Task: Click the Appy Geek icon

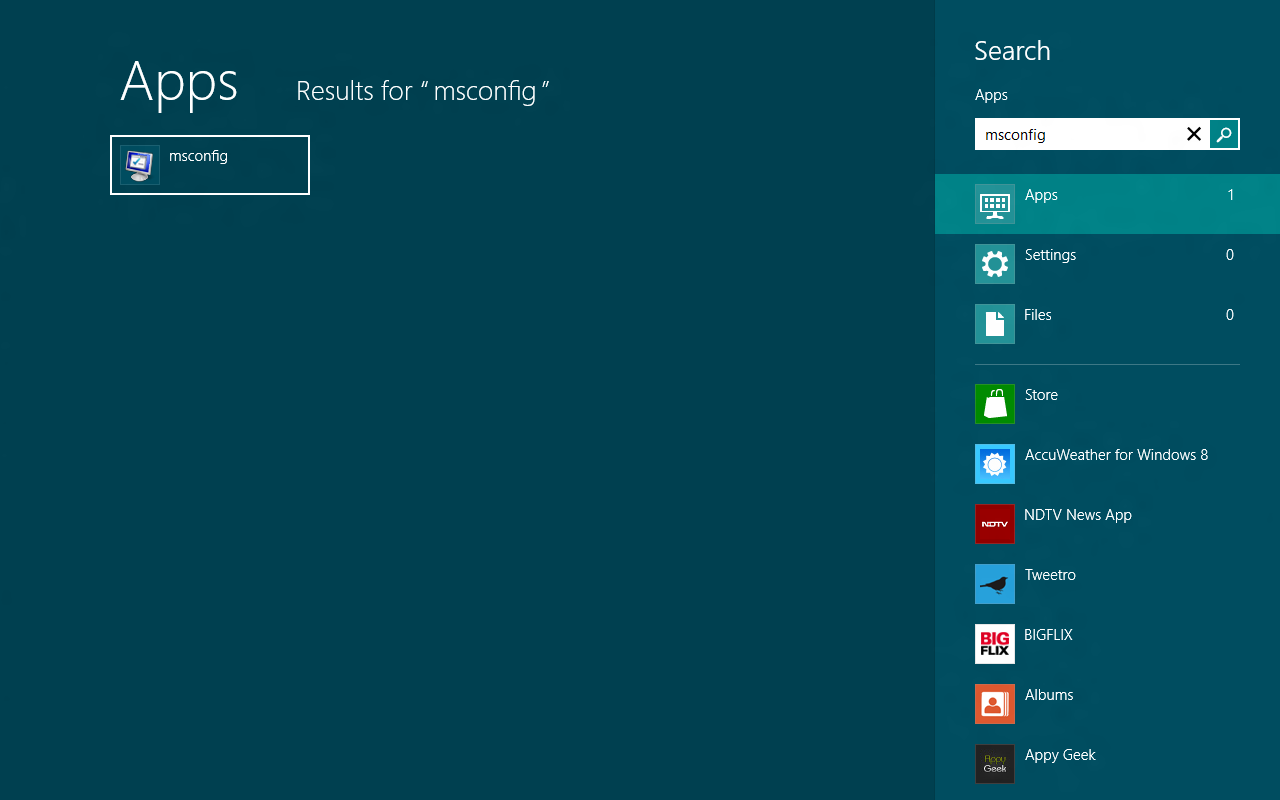Action: pos(995,764)
